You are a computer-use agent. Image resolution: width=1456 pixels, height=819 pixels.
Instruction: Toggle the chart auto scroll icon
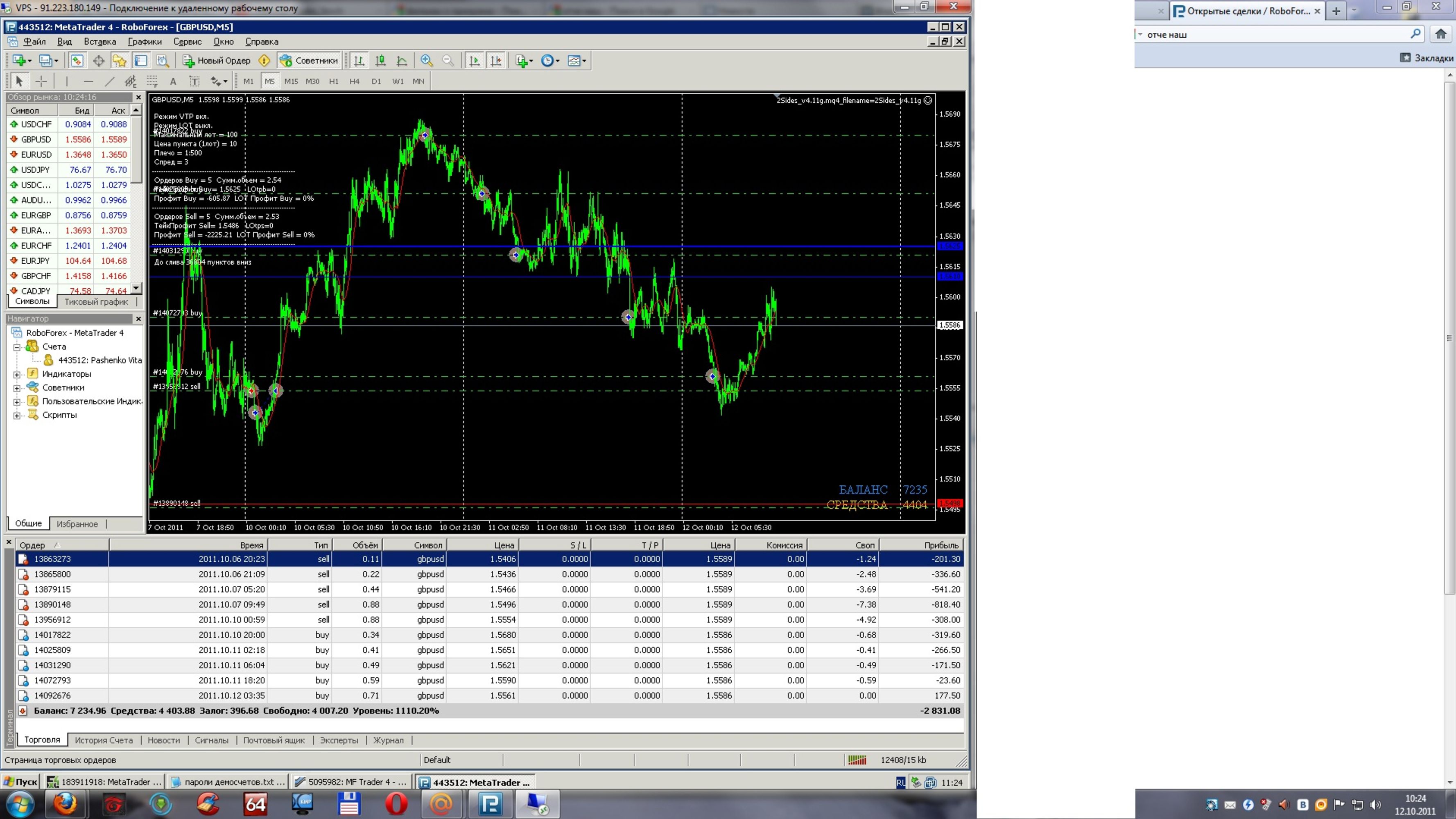[474, 61]
